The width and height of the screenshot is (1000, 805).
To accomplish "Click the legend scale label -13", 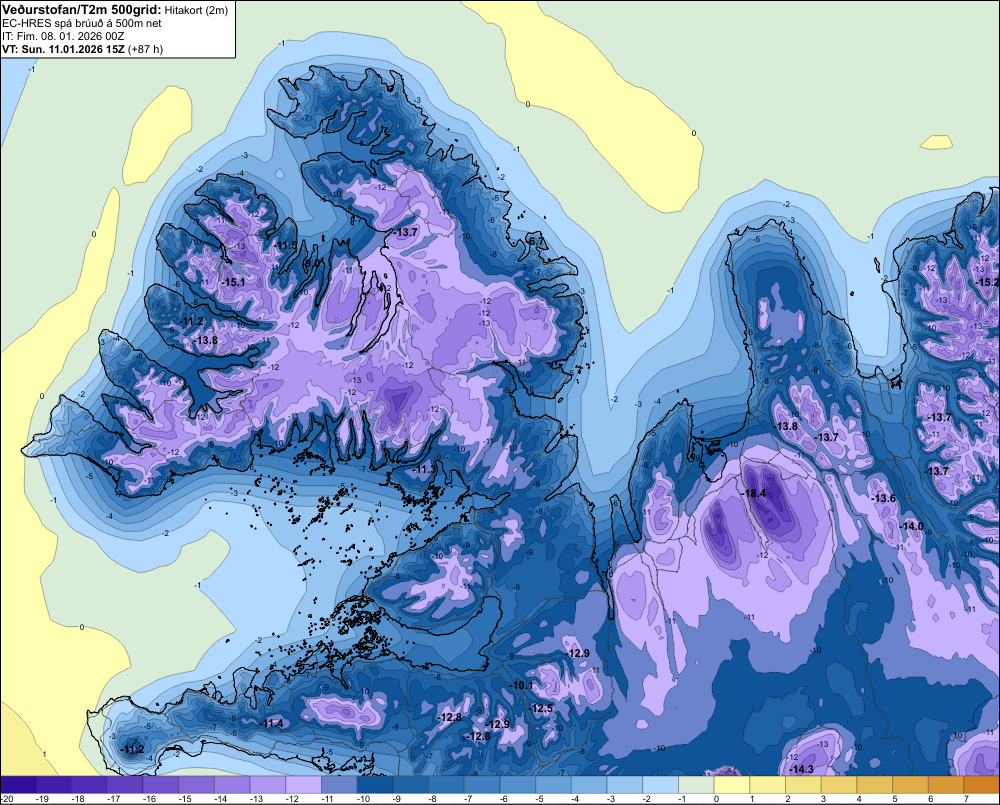I will 257,799.
